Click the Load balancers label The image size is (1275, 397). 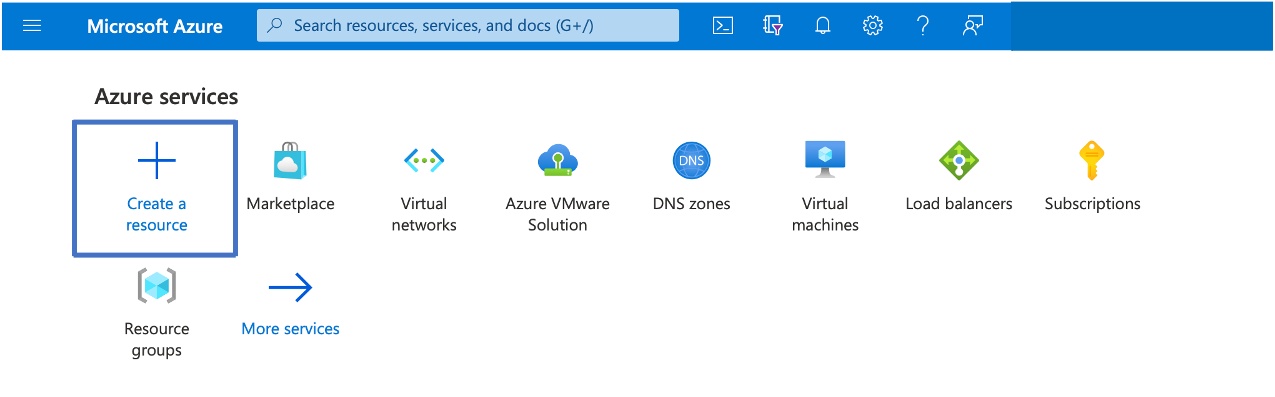(x=959, y=204)
